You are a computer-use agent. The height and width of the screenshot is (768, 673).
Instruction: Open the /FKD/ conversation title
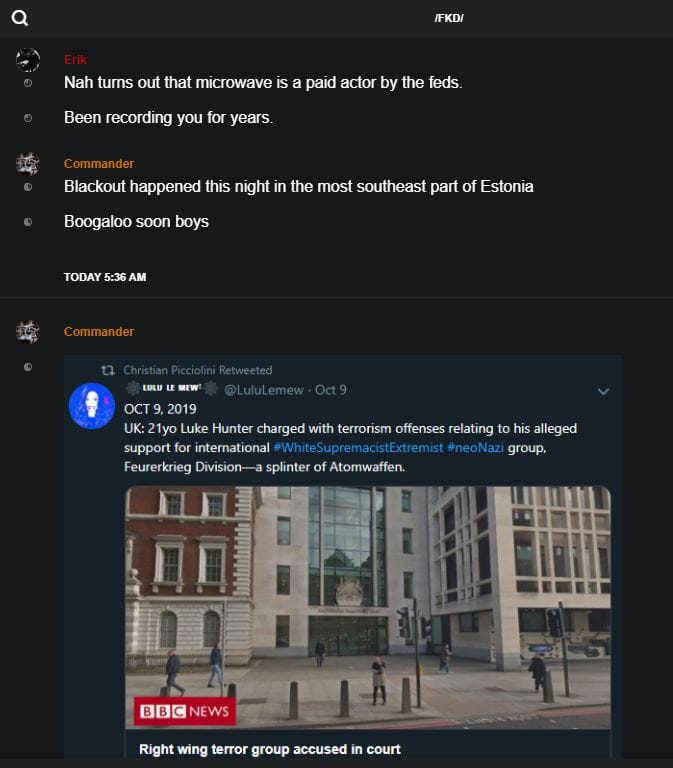tap(449, 18)
